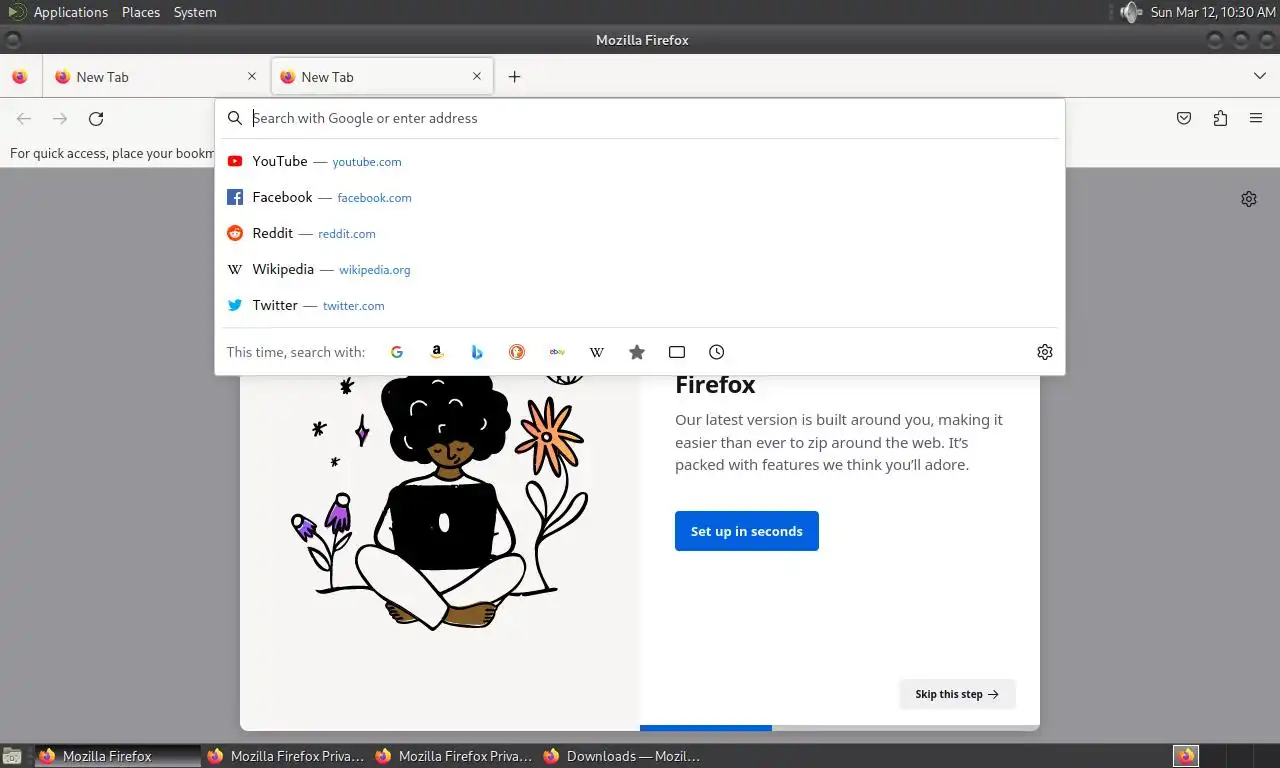The height and width of the screenshot is (768, 1280).
Task: Choose the Twitter suggestion
Action: (x=640, y=305)
